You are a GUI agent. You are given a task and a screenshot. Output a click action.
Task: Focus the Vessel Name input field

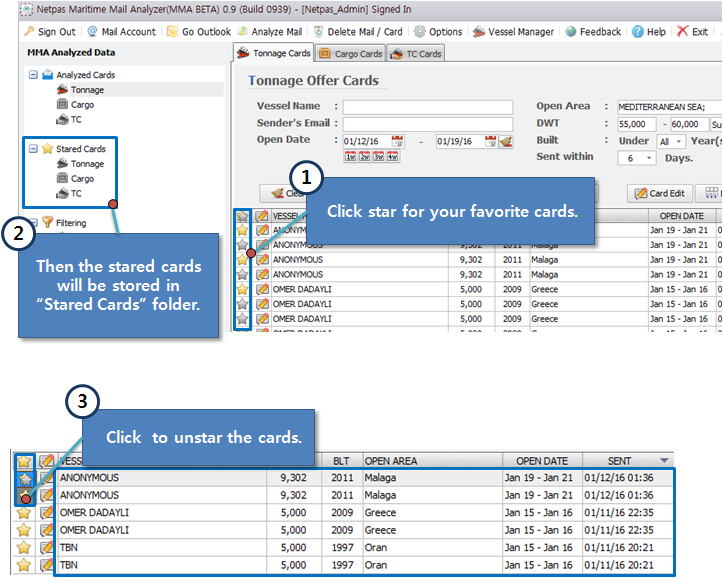(x=428, y=107)
